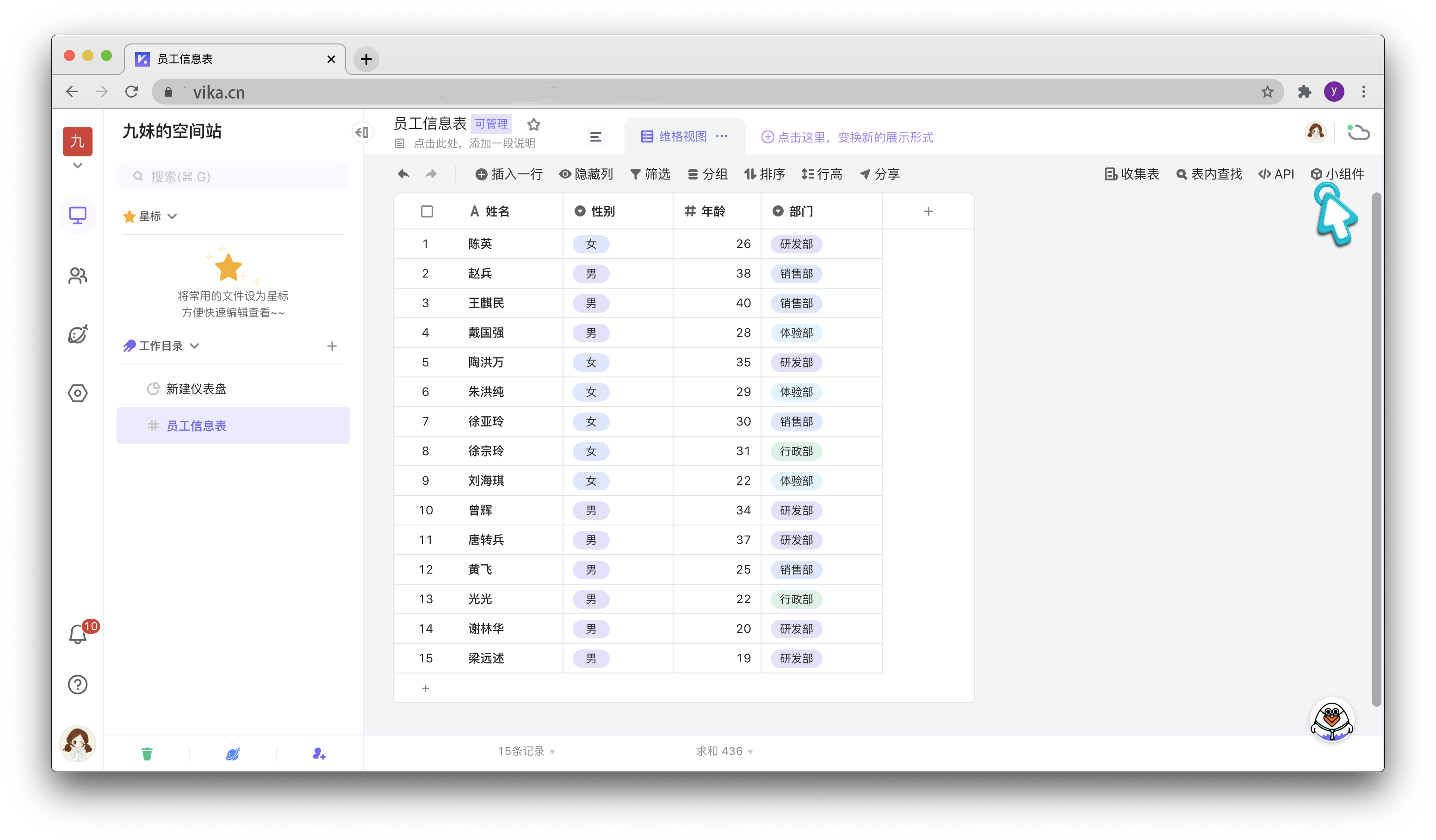Open the 通讯录 contacts sidebar icon
The height and width of the screenshot is (840, 1436).
(x=78, y=275)
